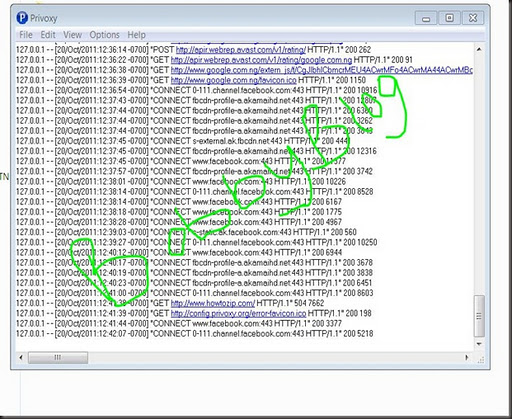Click the vertical scrollbar up arrow

coord(479,49)
